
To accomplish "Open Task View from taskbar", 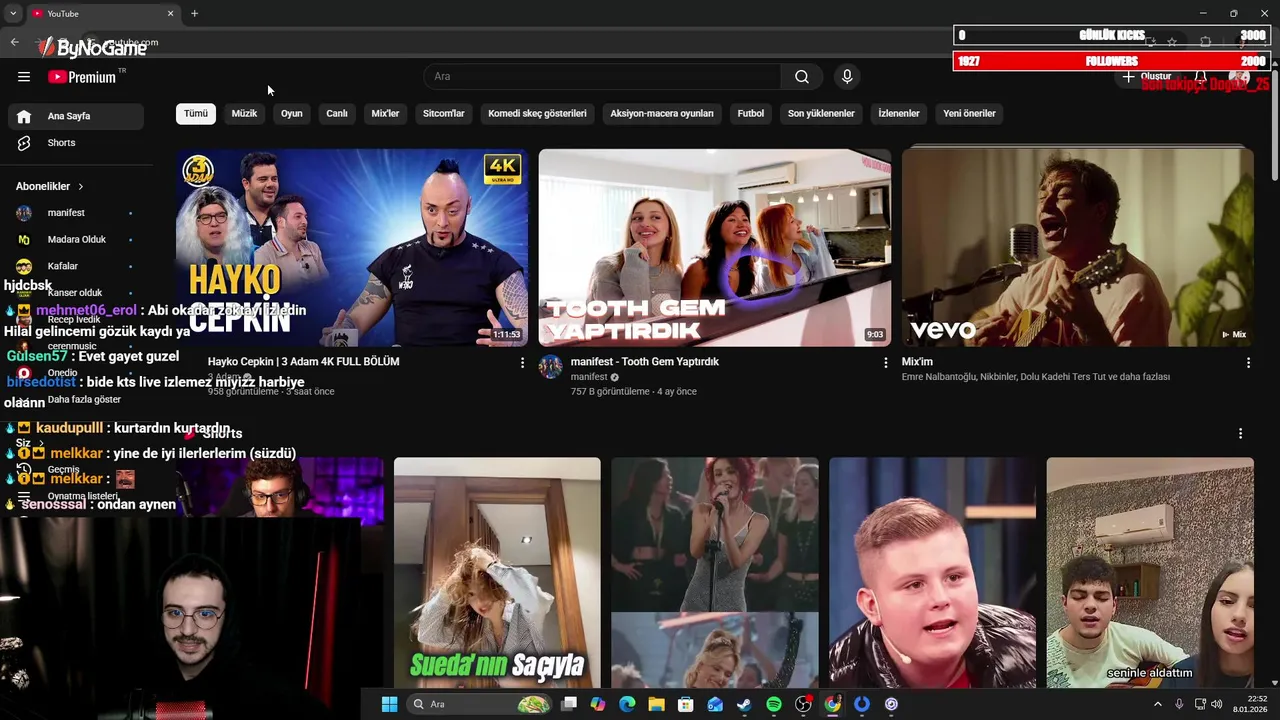I will (569, 704).
